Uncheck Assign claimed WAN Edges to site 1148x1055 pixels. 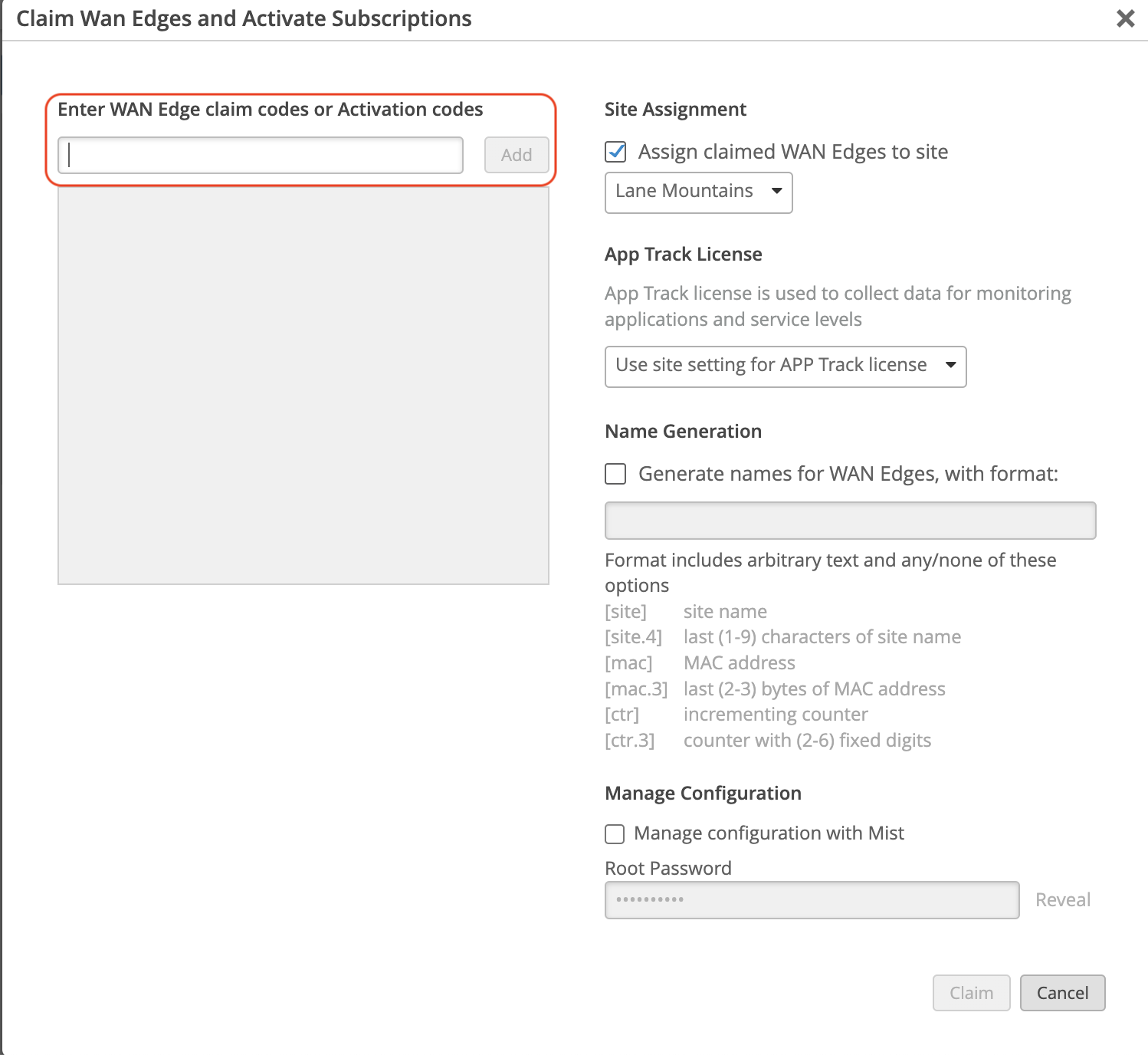[615, 152]
